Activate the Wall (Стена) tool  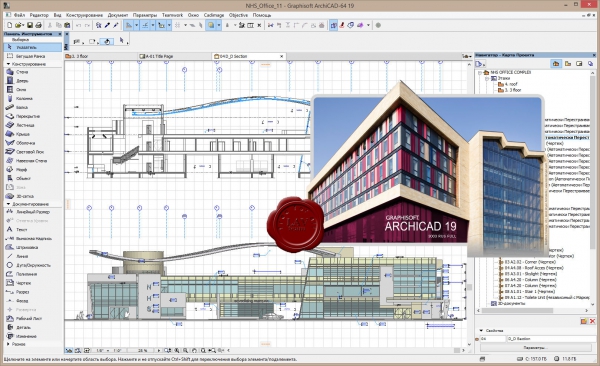pyautogui.click(x=32, y=72)
